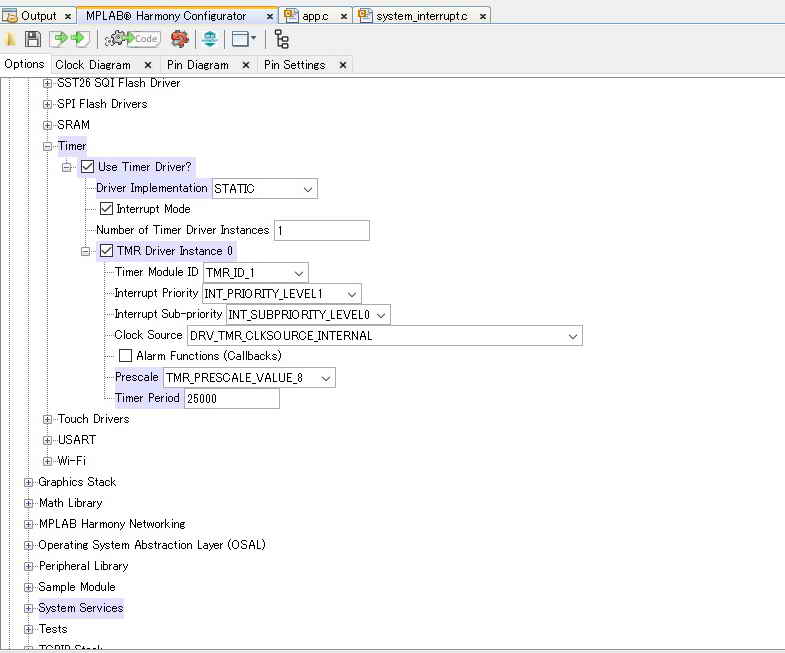
Task: Click the red gear refresh icon
Action: pyautogui.click(x=180, y=39)
